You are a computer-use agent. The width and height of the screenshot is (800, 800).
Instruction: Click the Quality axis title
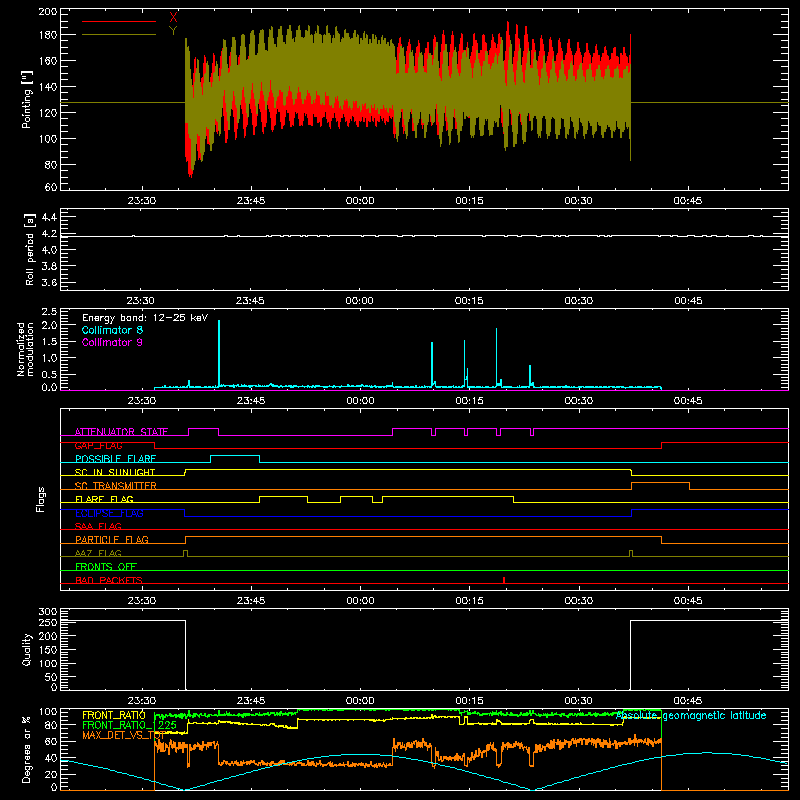(27, 649)
